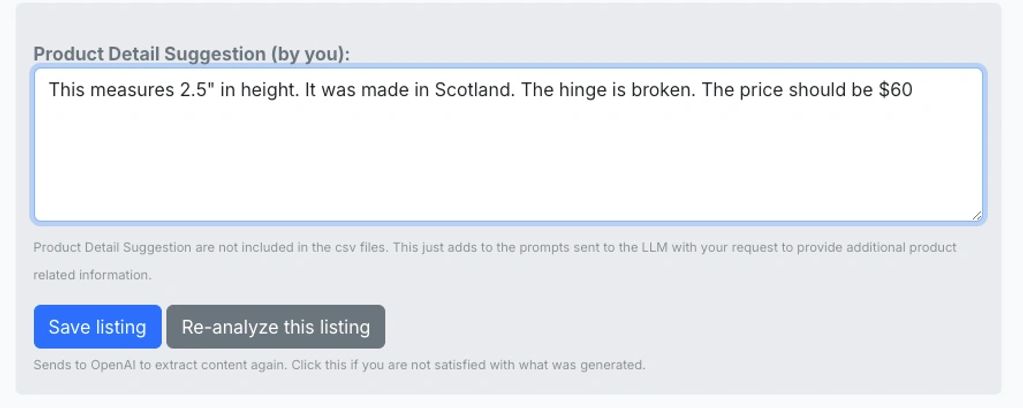Click at the start of "This measures"

click(x=49, y=89)
